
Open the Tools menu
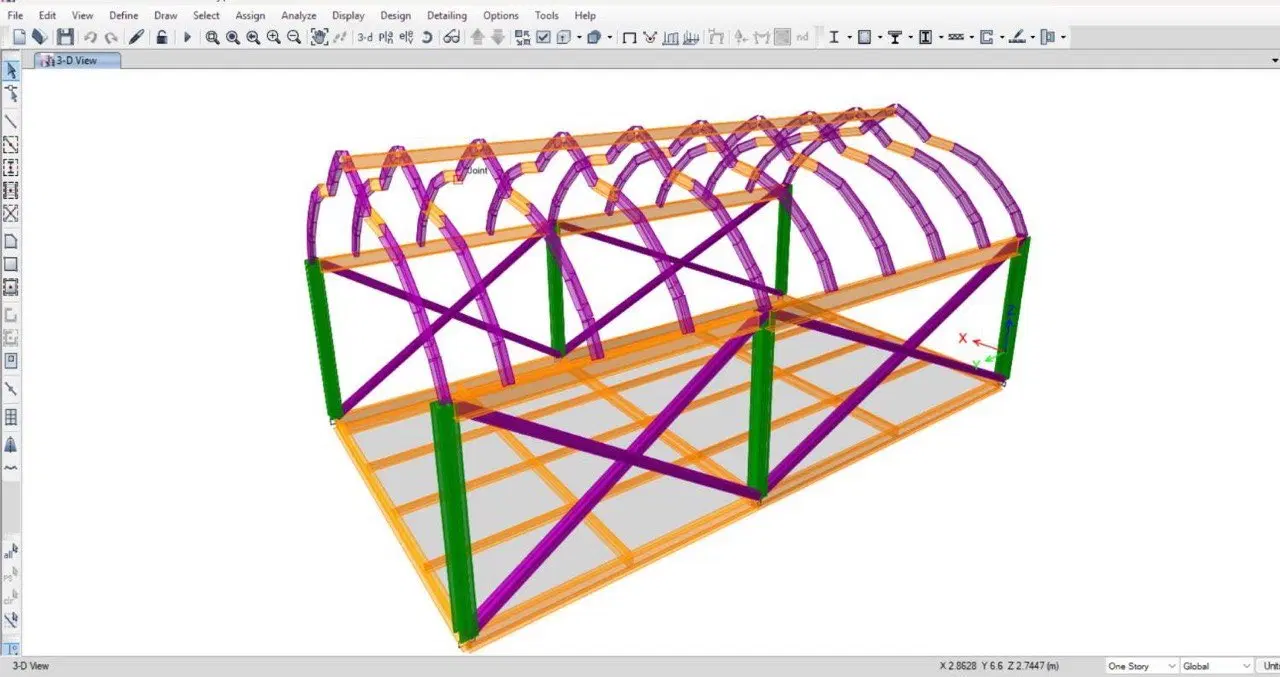click(x=547, y=15)
